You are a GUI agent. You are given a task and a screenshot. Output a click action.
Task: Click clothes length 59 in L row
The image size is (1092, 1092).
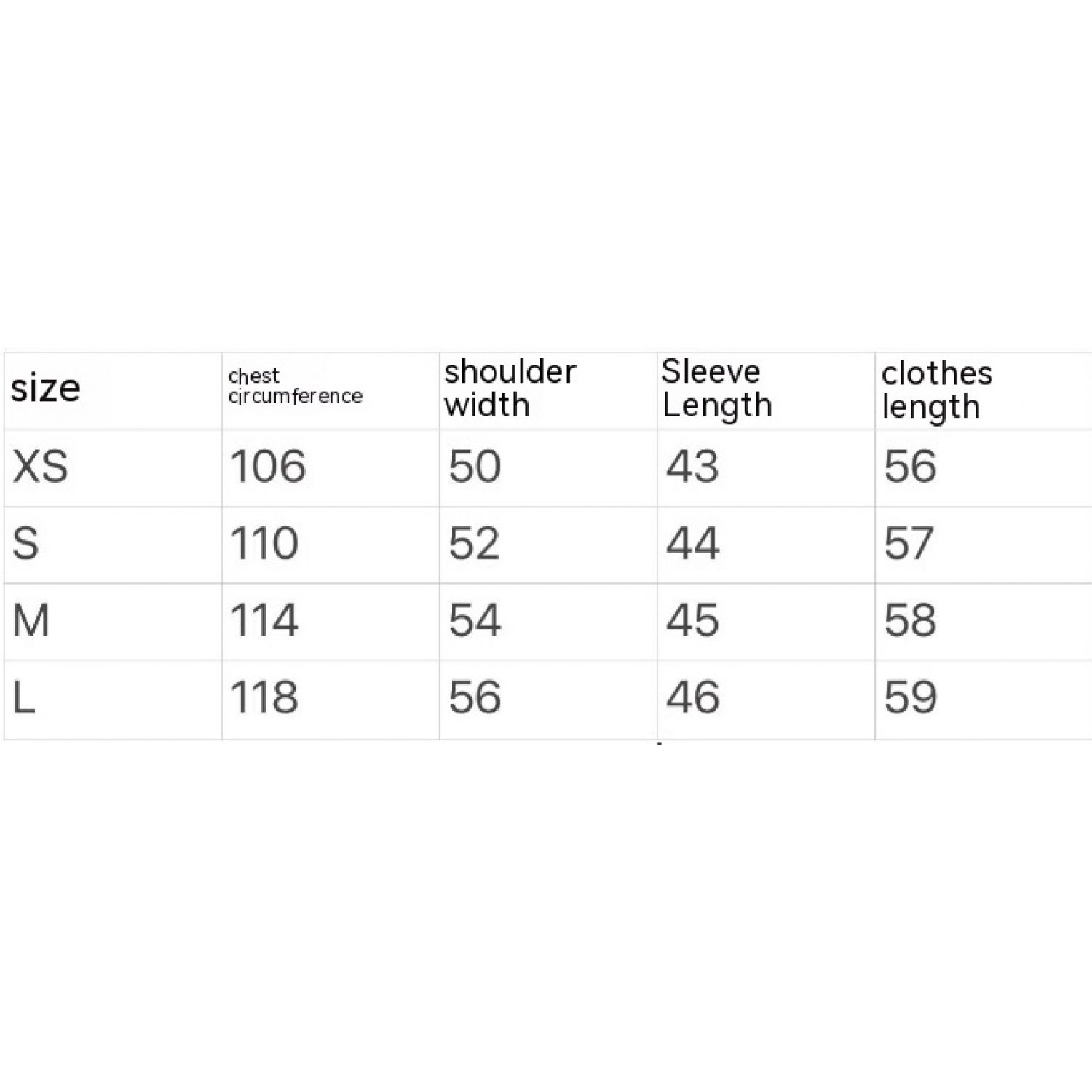(x=910, y=697)
